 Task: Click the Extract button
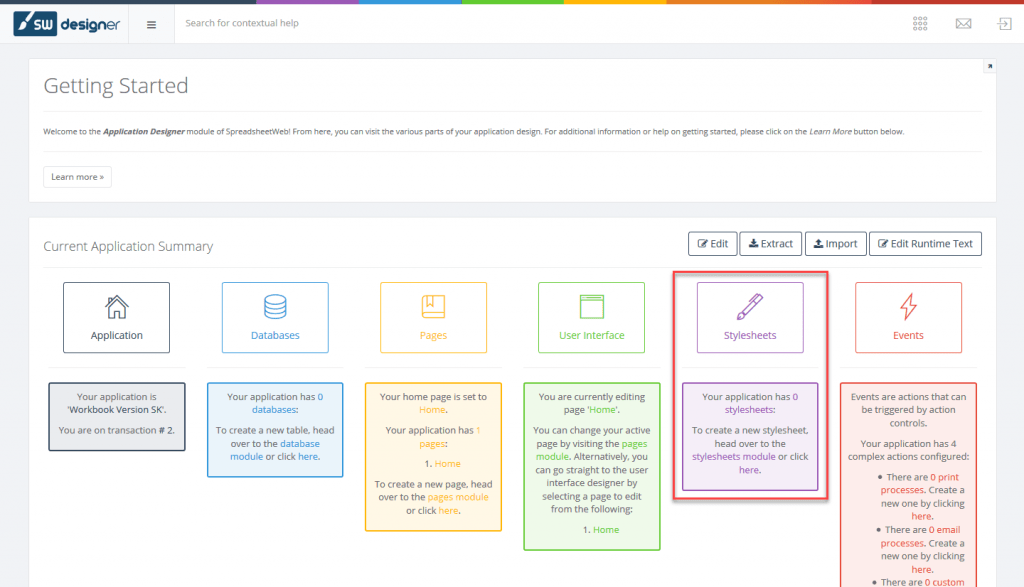pyautogui.click(x=770, y=243)
